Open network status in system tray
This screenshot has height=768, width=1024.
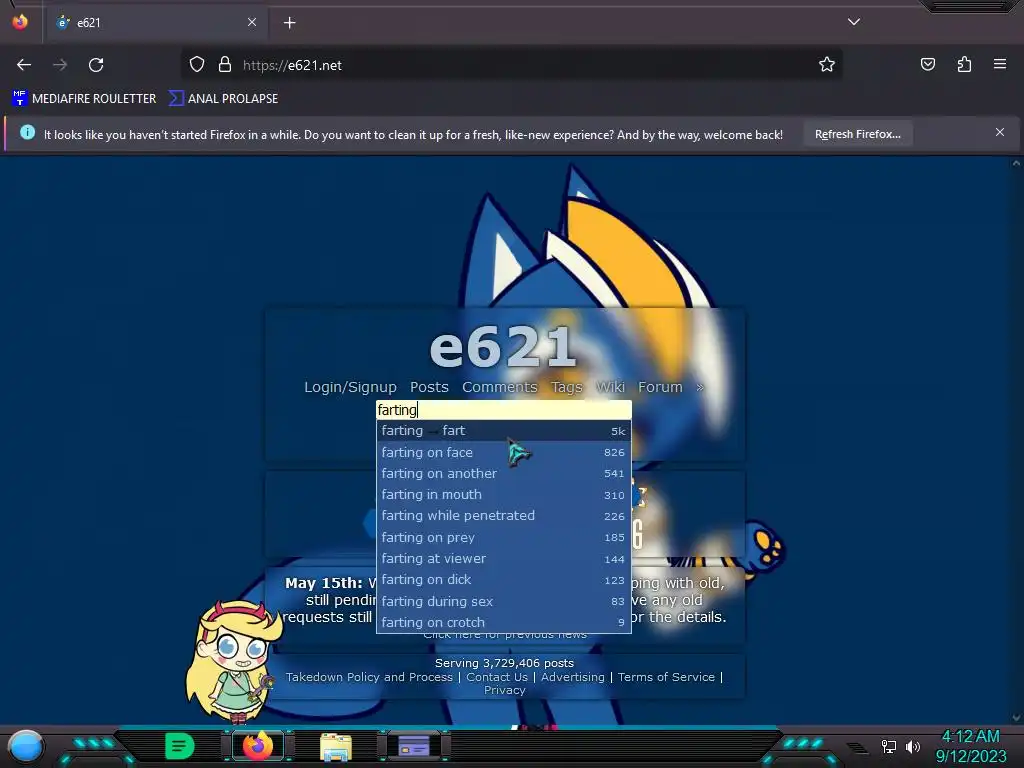(888, 746)
